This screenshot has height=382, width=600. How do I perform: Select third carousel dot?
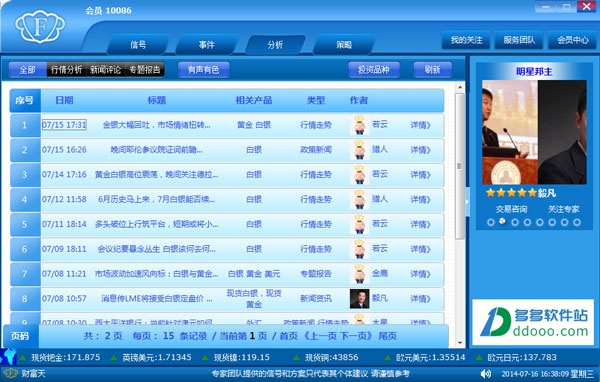(x=515, y=222)
